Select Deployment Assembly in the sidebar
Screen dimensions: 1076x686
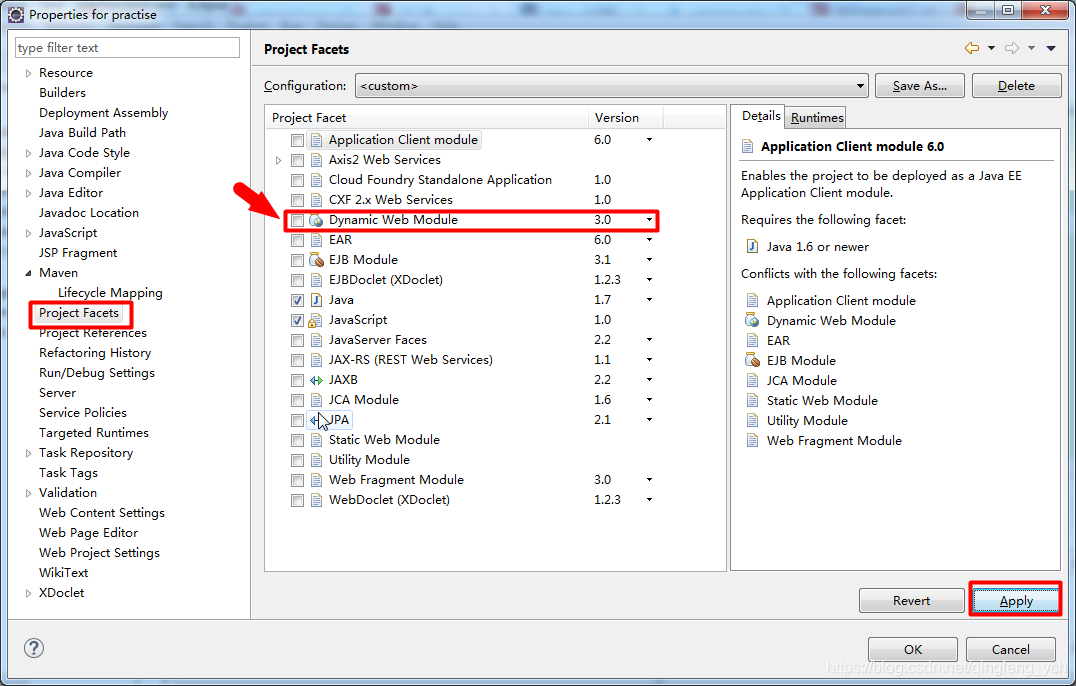coord(103,113)
